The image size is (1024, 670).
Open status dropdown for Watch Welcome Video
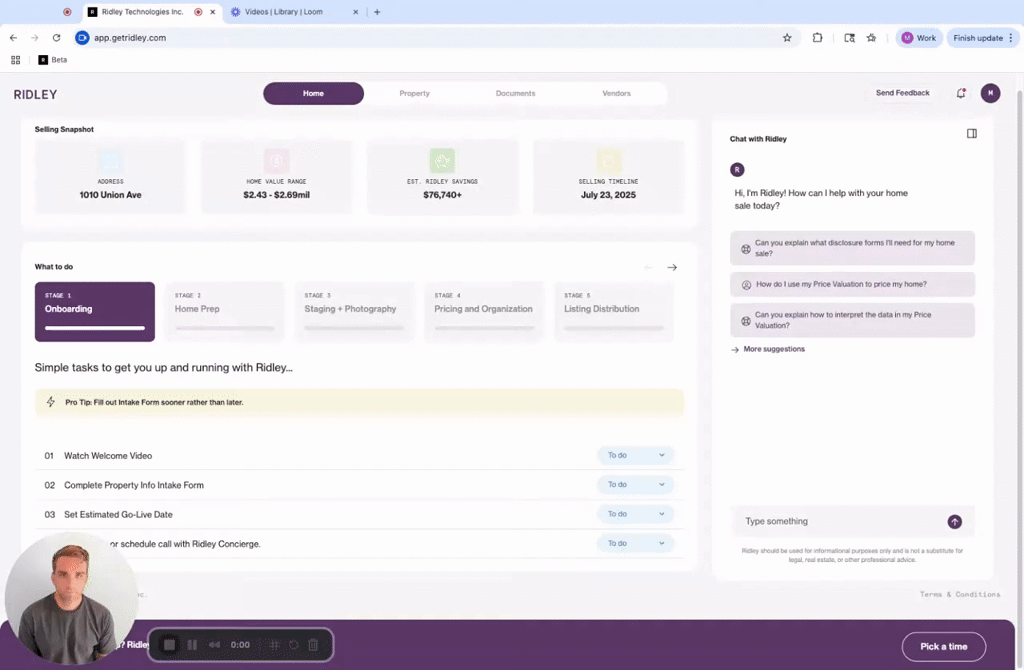click(635, 455)
